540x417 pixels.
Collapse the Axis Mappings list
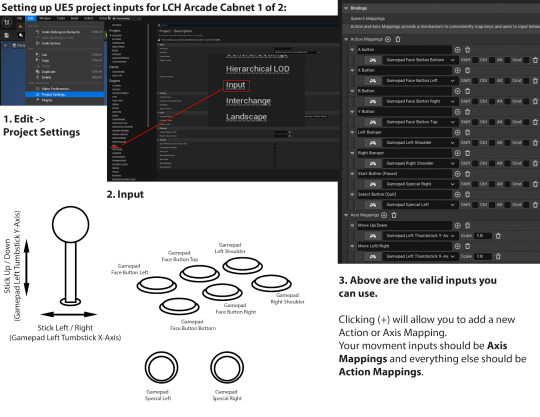[x=346, y=215]
